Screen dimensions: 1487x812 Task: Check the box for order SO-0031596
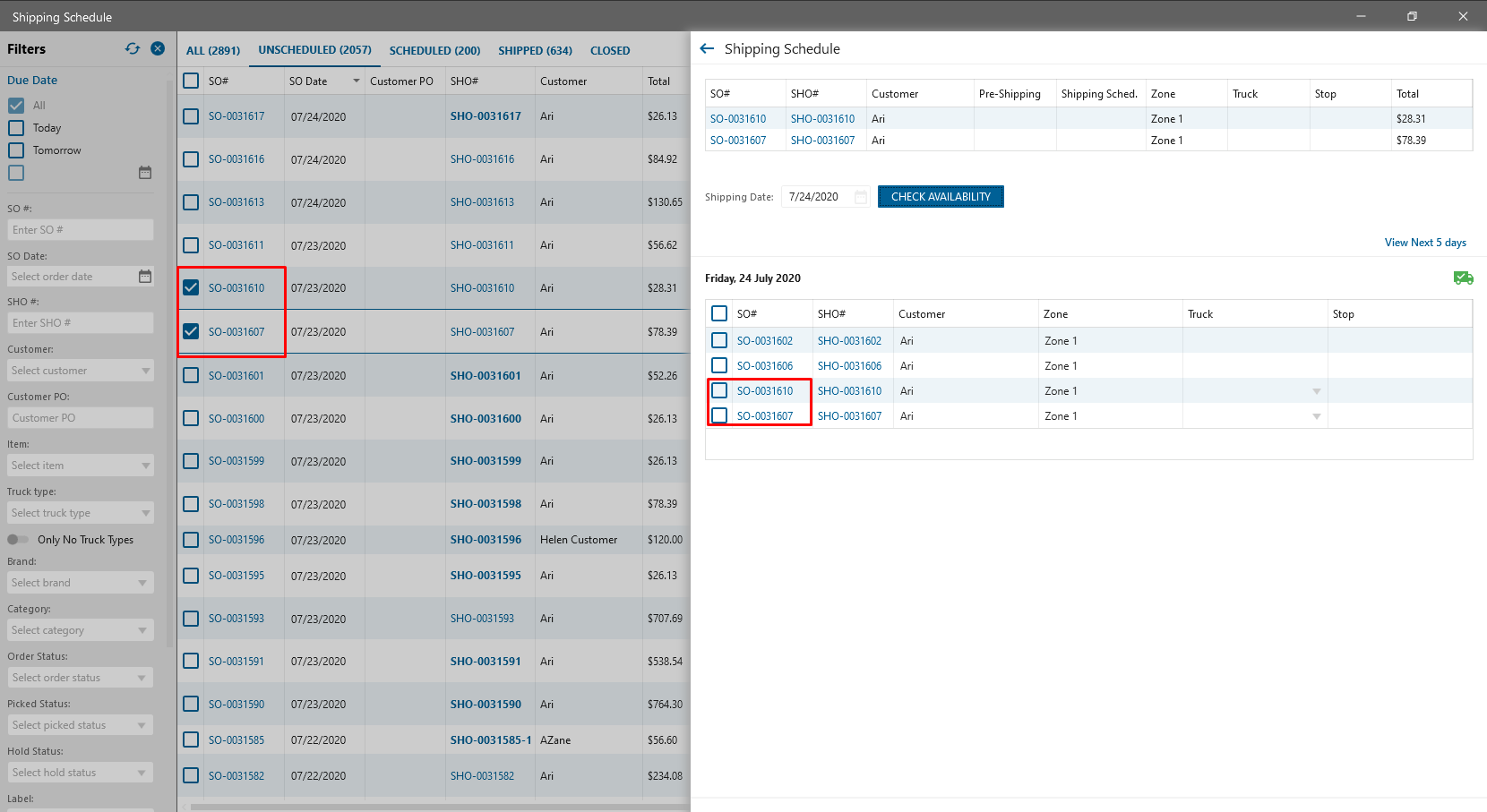click(x=191, y=540)
